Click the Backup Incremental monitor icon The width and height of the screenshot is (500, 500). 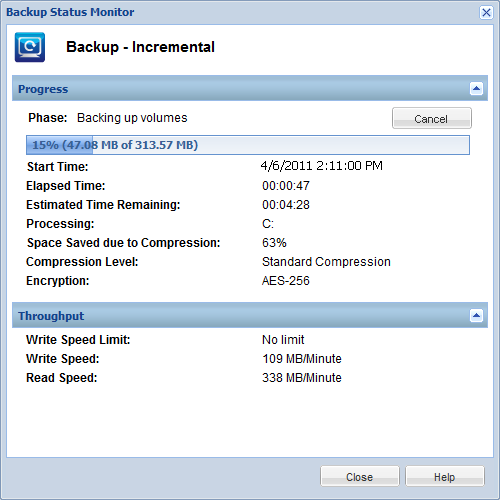click(x=30, y=47)
